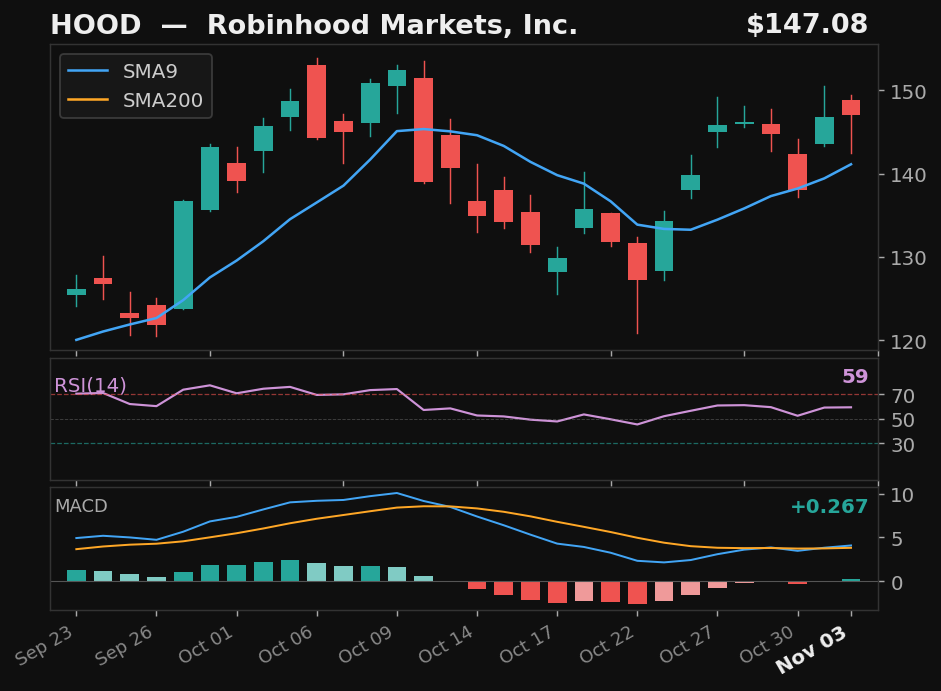
Task: Click the "Sep 23" date label
Action: 46,644
